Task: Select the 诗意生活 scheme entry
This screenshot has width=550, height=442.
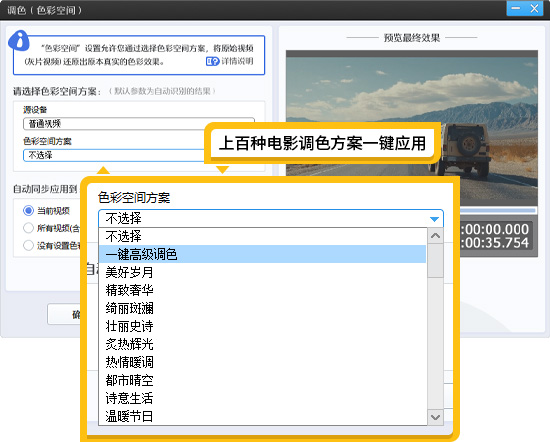Action: coord(262,398)
